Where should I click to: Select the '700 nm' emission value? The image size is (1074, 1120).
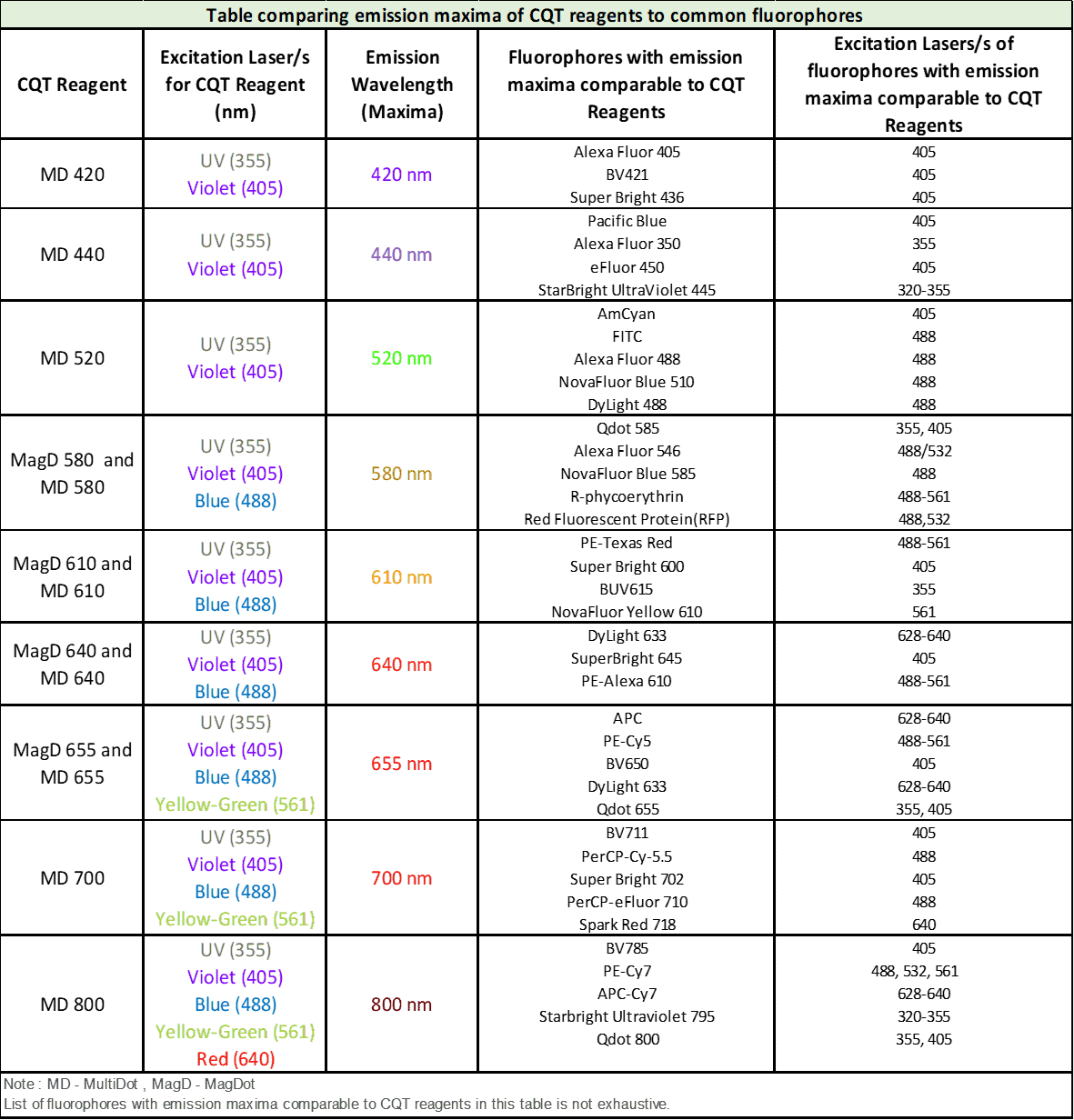pos(401,878)
